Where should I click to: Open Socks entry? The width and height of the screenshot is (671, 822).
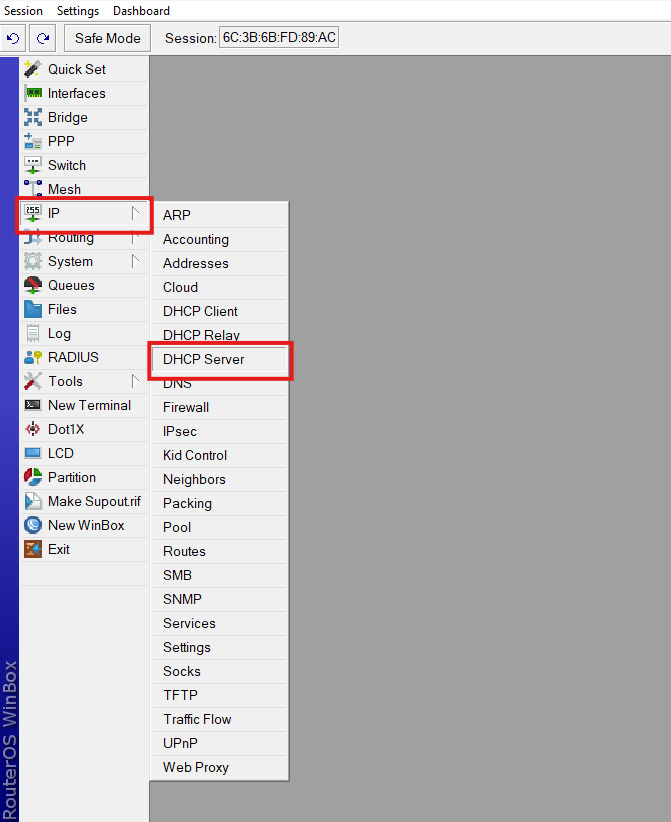pos(220,672)
